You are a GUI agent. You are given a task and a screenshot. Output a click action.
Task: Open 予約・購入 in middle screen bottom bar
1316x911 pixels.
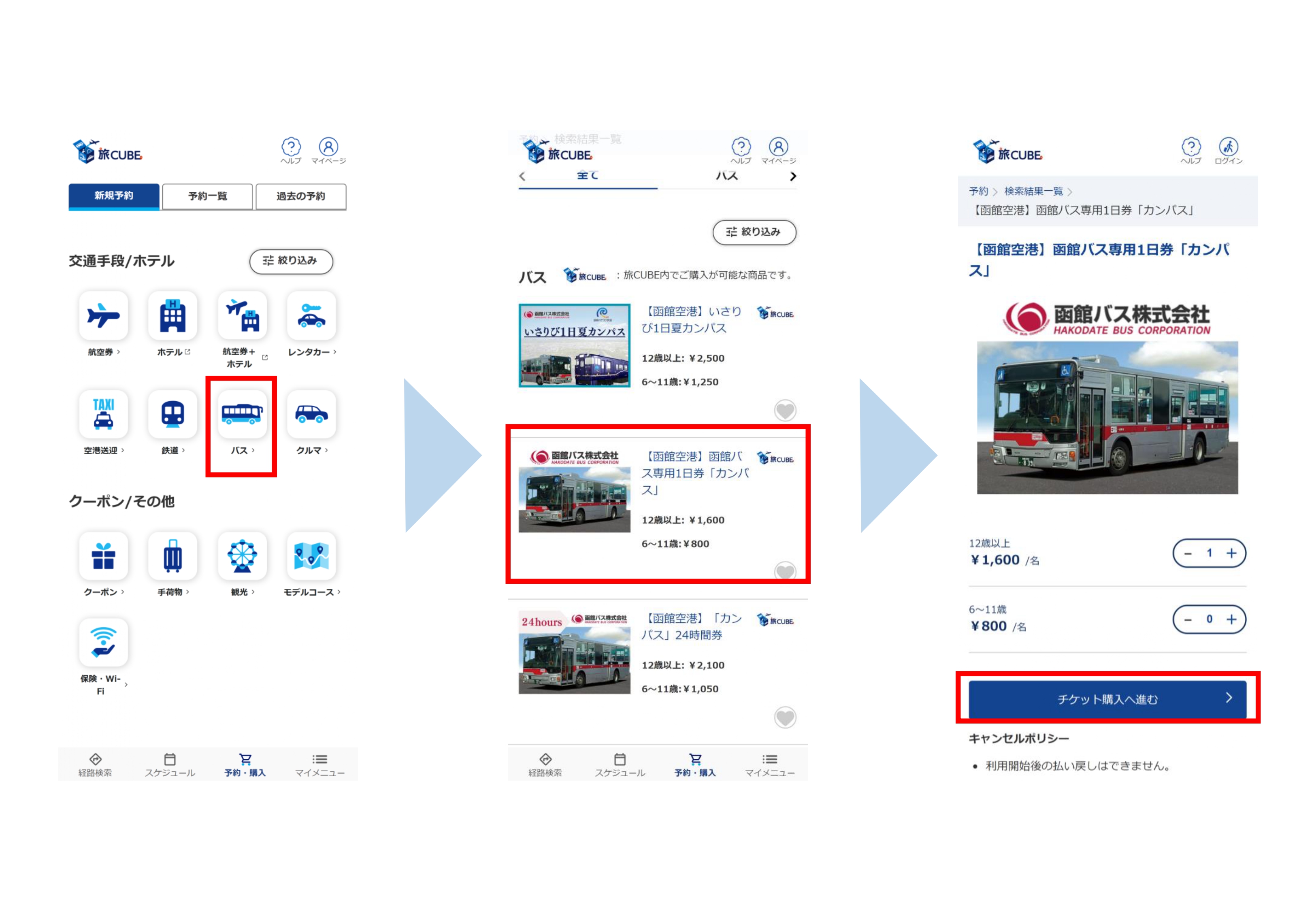coord(695,766)
